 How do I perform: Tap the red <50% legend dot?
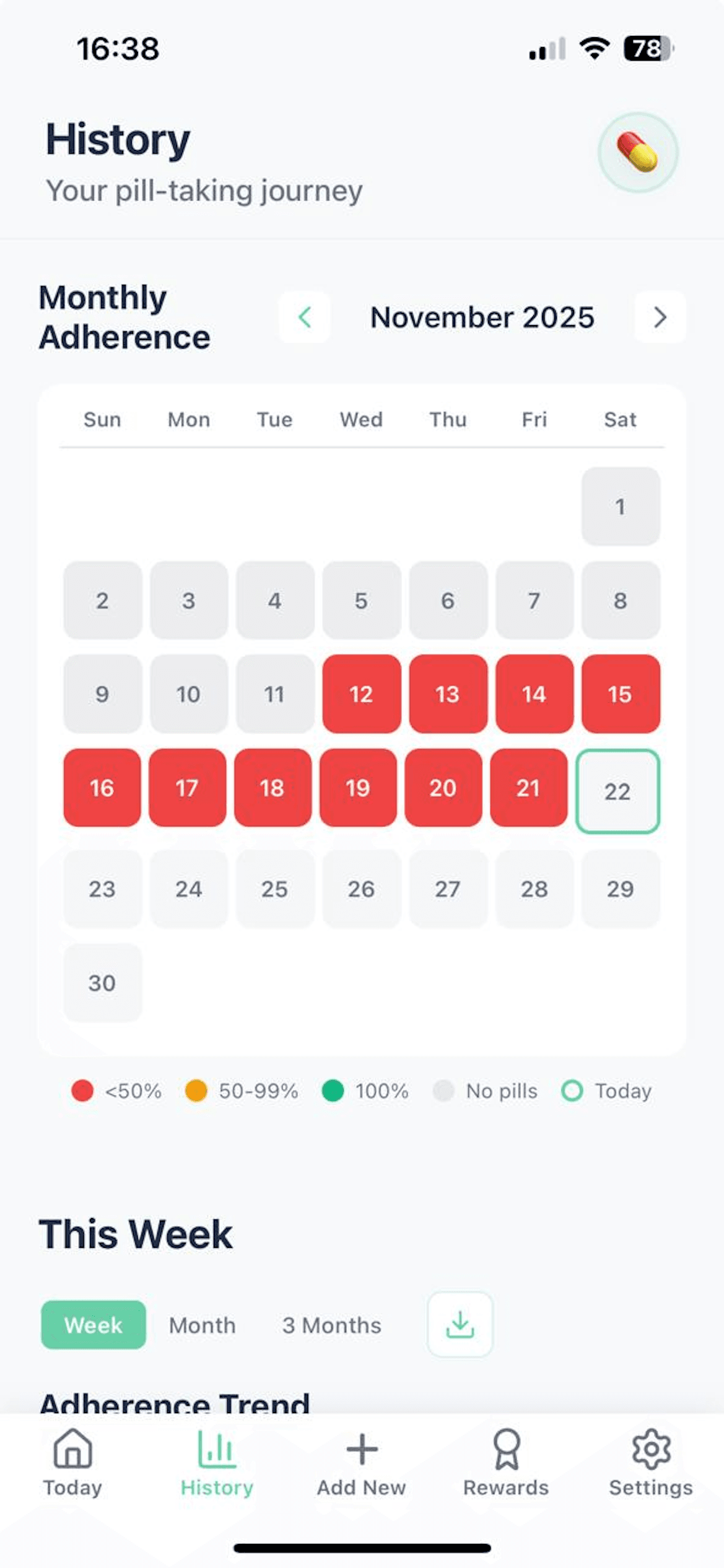[82, 1091]
